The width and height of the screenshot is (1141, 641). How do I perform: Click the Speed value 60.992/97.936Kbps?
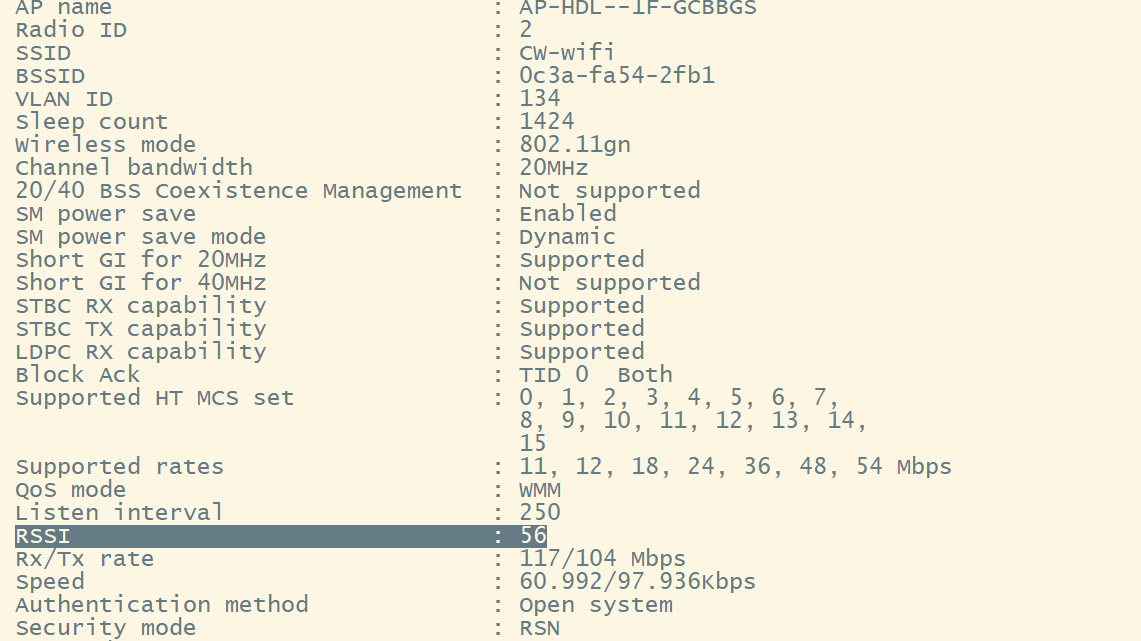(637, 582)
